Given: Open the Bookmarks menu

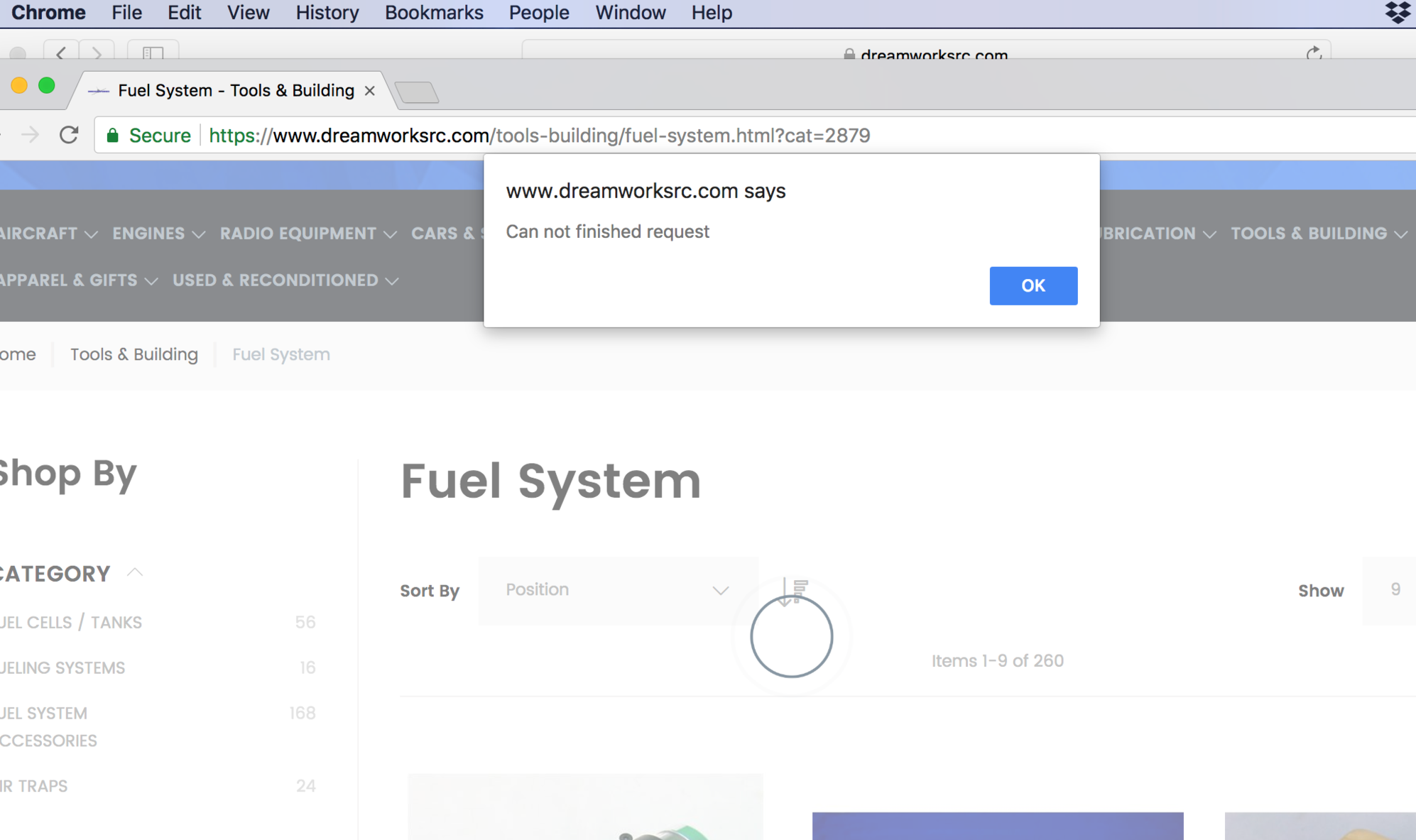Looking at the screenshot, I should [433, 12].
